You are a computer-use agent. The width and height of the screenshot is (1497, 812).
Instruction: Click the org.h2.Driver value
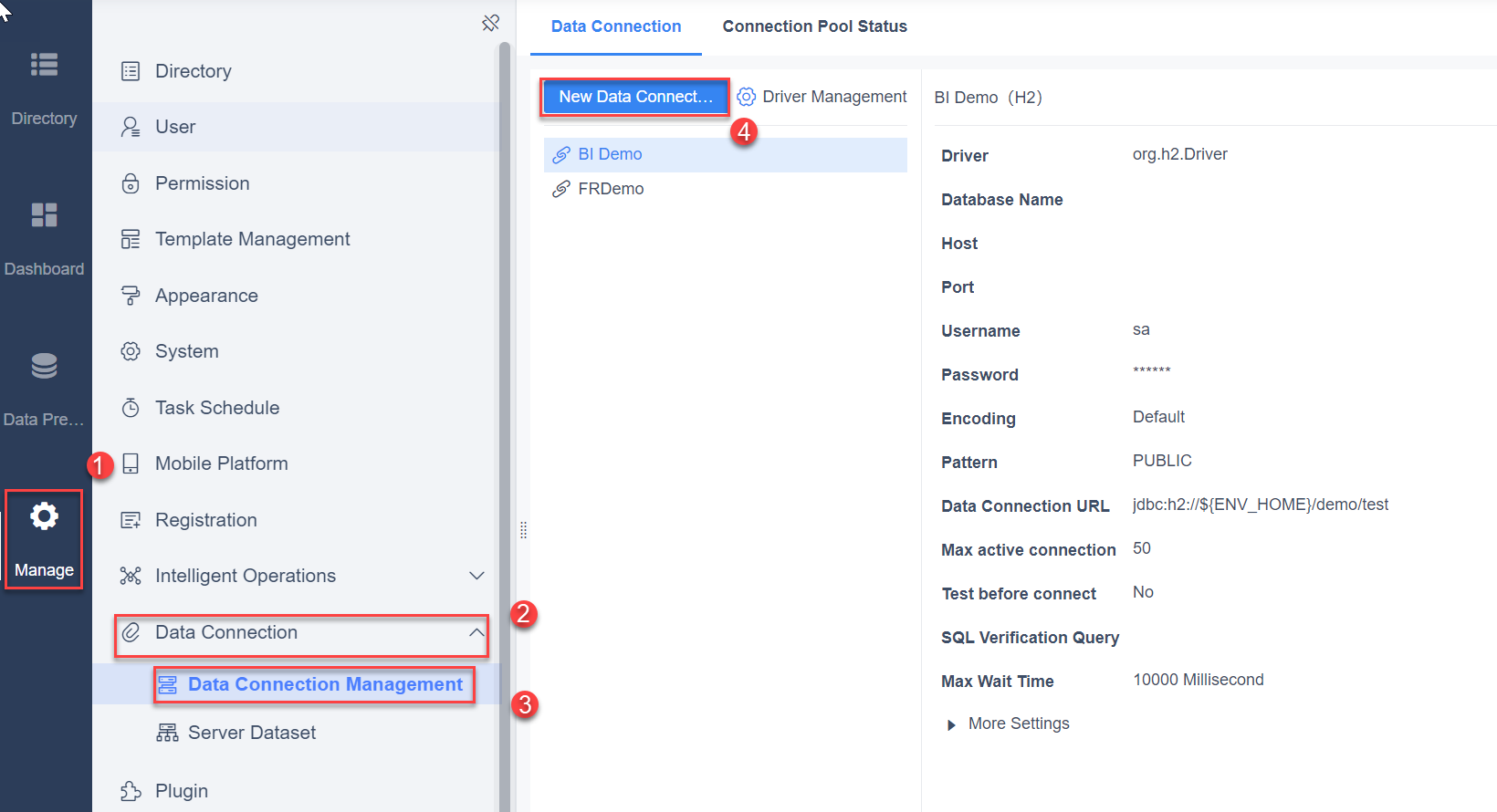tap(1180, 154)
